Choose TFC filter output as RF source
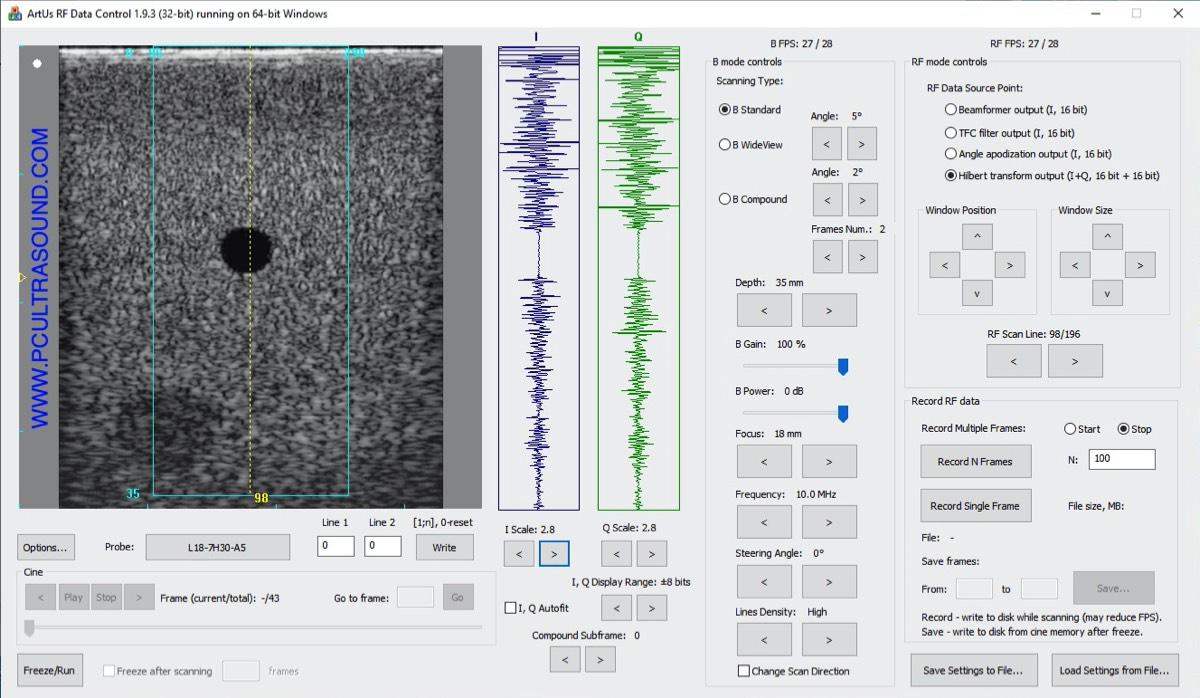Image resolution: width=1200 pixels, height=698 pixels. (951, 132)
